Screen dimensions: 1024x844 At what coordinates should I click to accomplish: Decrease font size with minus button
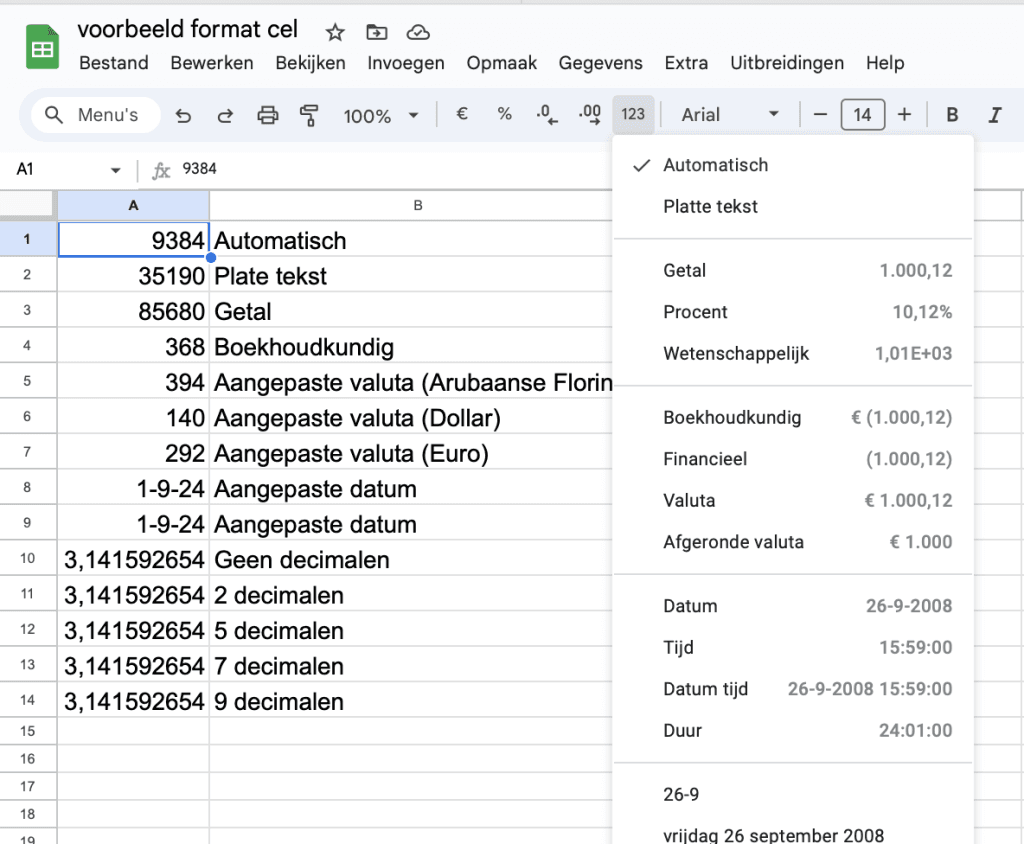821,115
